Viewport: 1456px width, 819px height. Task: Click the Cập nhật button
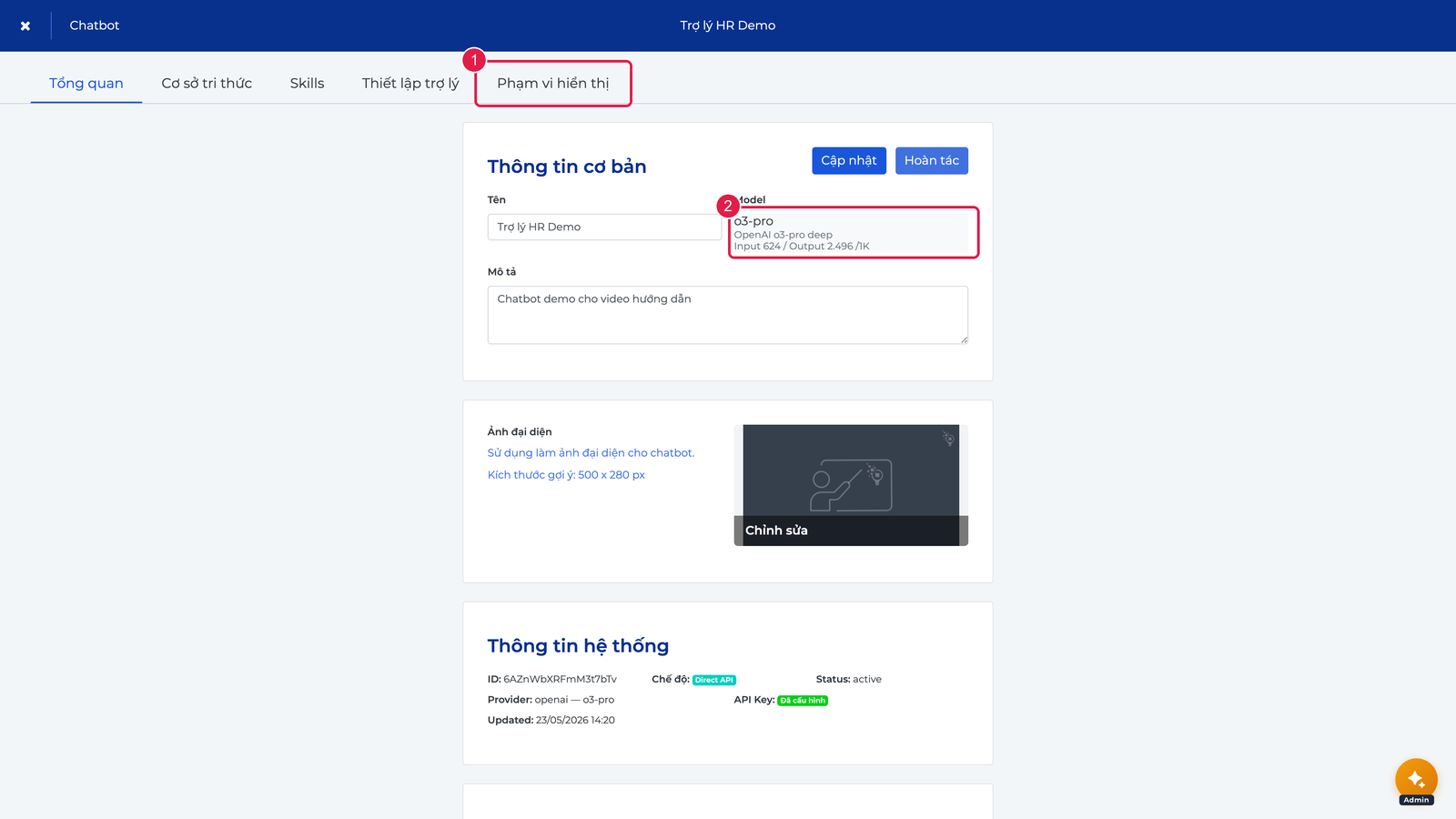[x=849, y=160]
